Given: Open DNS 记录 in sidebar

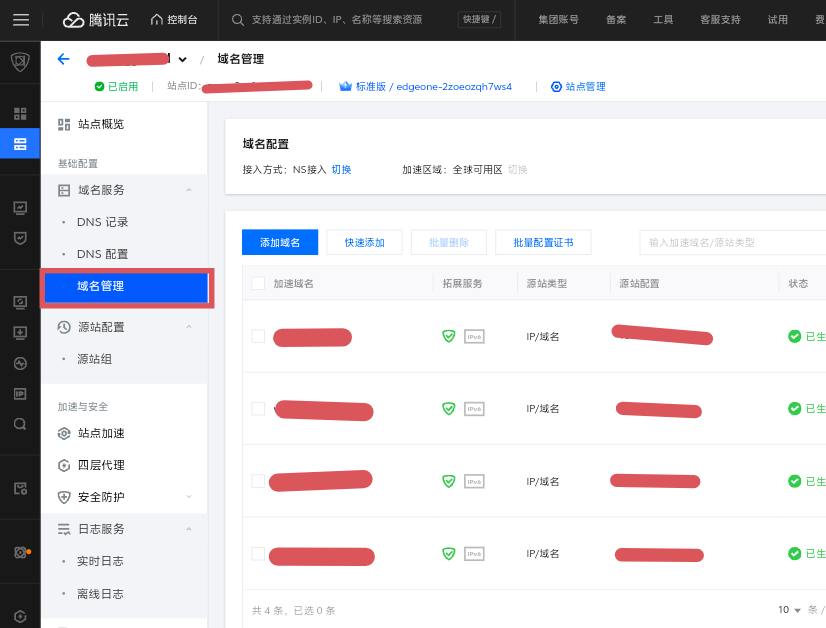Looking at the screenshot, I should tap(102, 222).
